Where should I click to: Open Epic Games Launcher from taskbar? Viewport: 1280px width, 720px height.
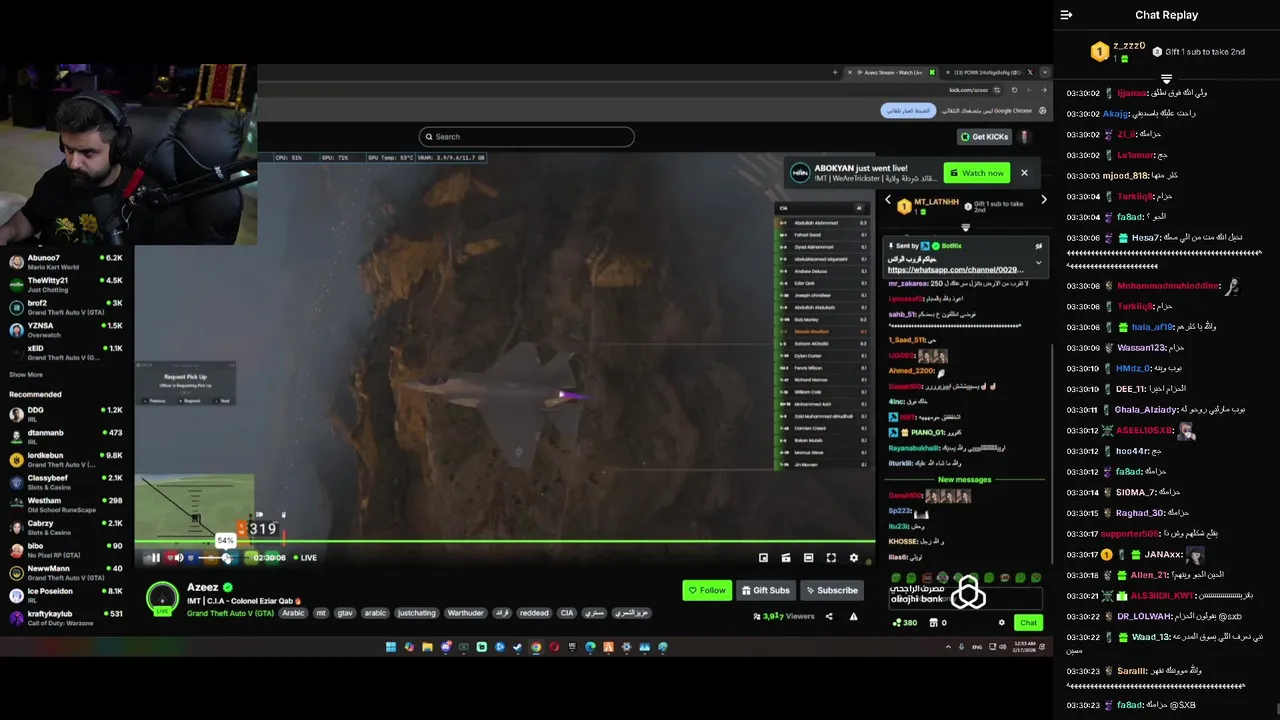[572, 647]
